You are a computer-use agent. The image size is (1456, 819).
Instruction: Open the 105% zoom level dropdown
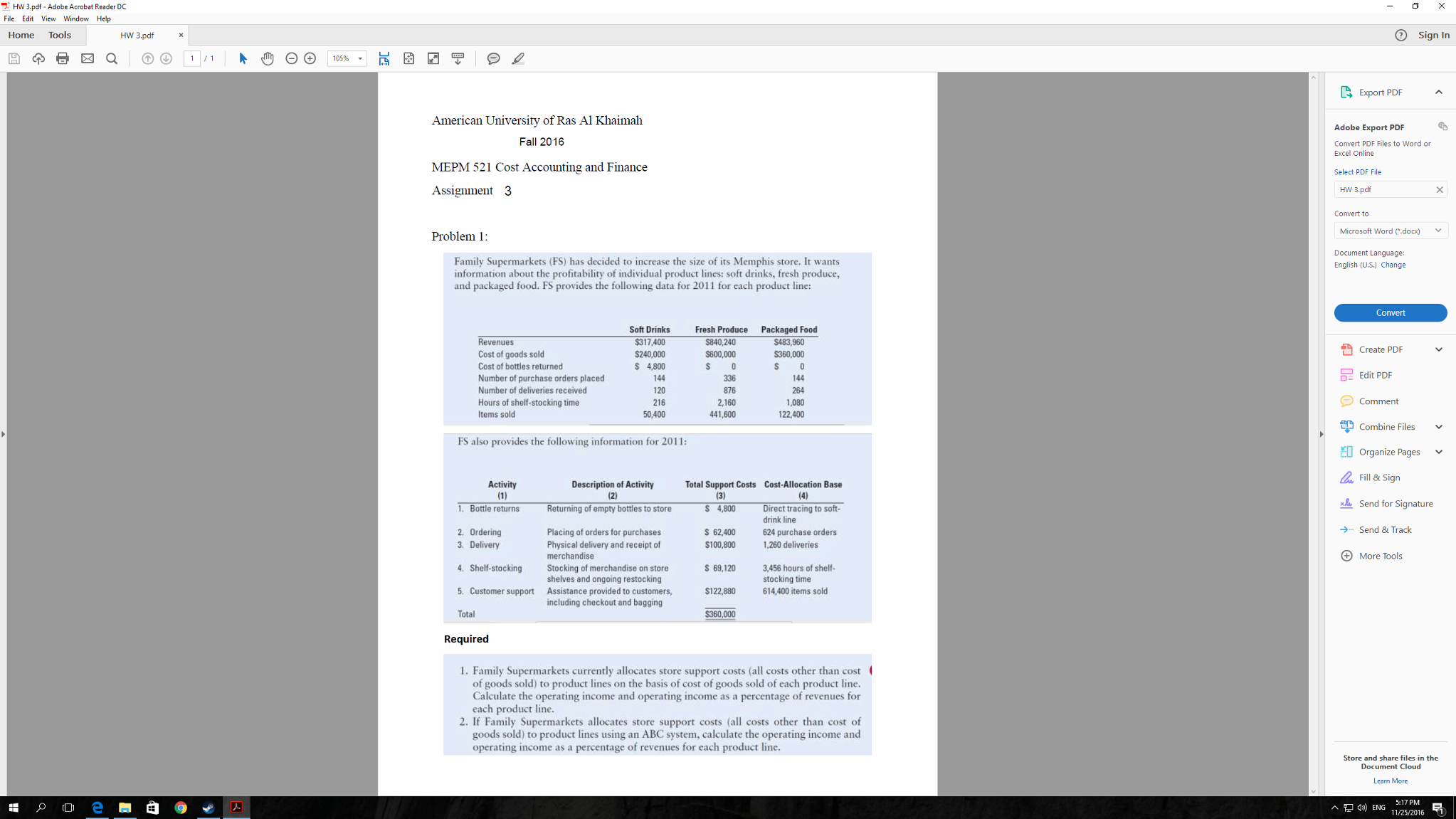(x=360, y=58)
